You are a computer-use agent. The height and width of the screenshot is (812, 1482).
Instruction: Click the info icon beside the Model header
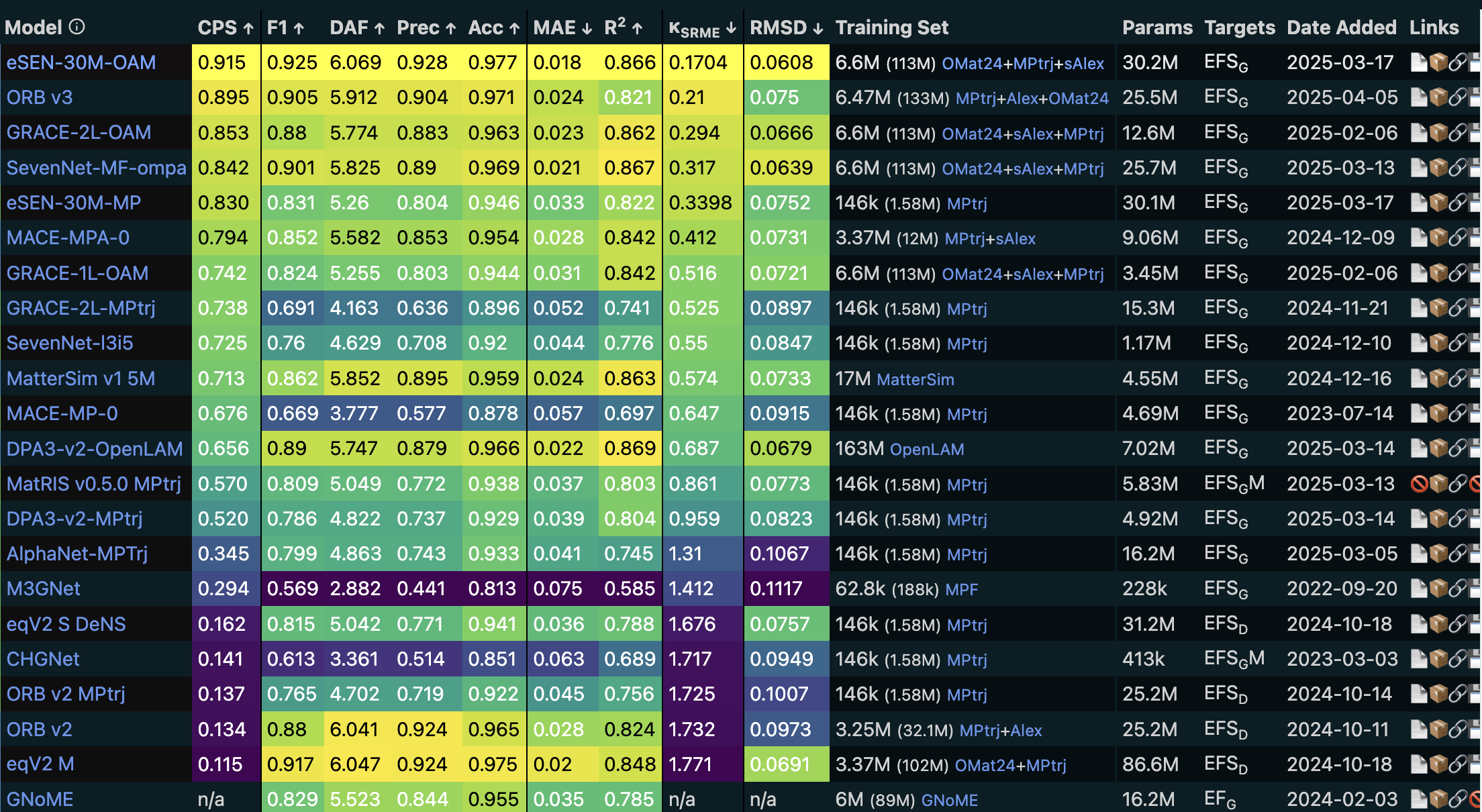tap(78, 28)
